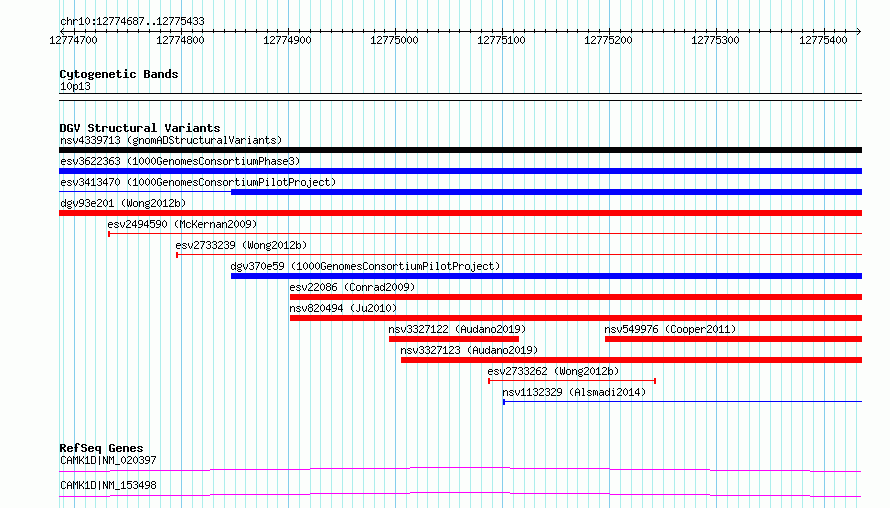Open gene label CAMK1D|NM_020397
The image size is (890, 508).
(x=108, y=460)
